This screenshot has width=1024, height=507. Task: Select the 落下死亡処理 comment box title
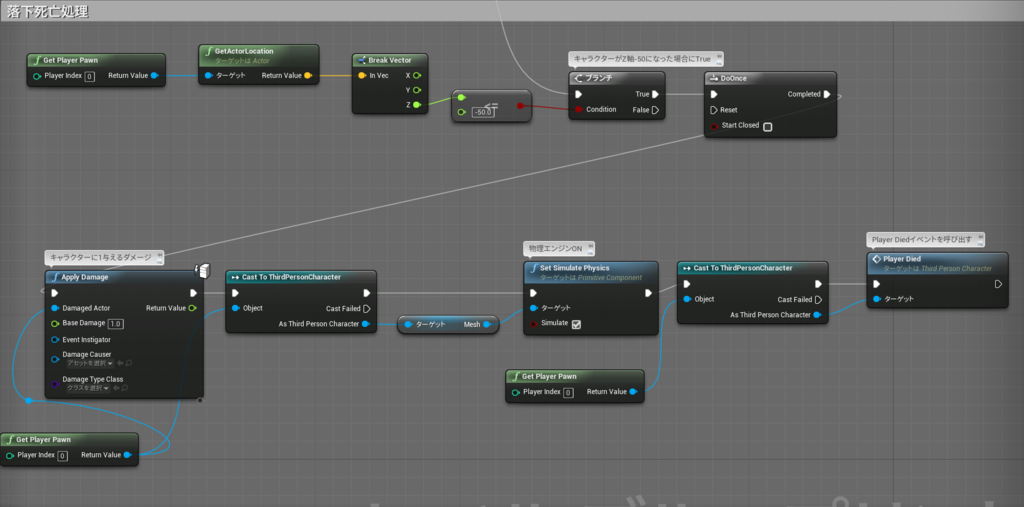[x=46, y=11]
